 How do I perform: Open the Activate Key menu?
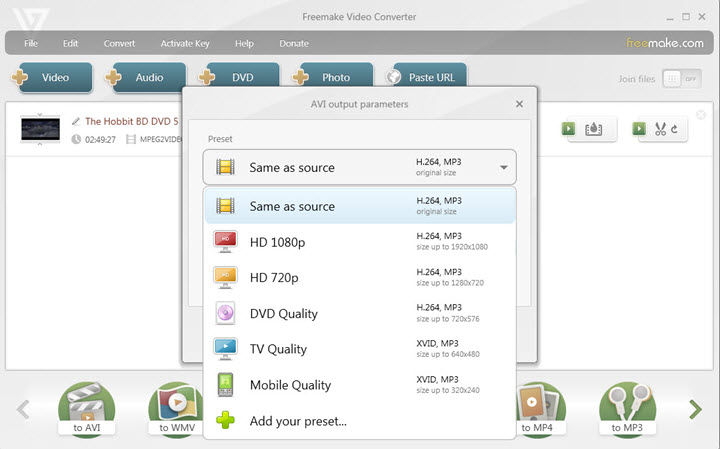pos(185,43)
